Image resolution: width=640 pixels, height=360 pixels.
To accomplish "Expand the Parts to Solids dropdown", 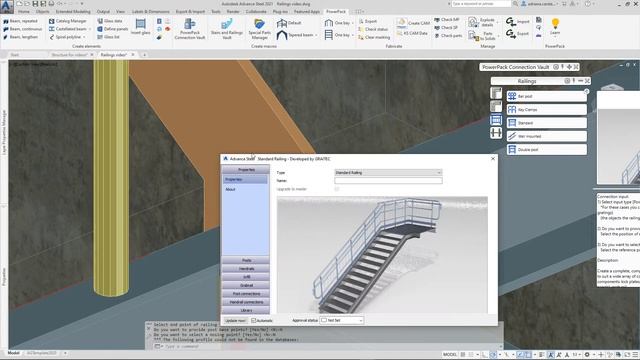I will pos(498,36).
